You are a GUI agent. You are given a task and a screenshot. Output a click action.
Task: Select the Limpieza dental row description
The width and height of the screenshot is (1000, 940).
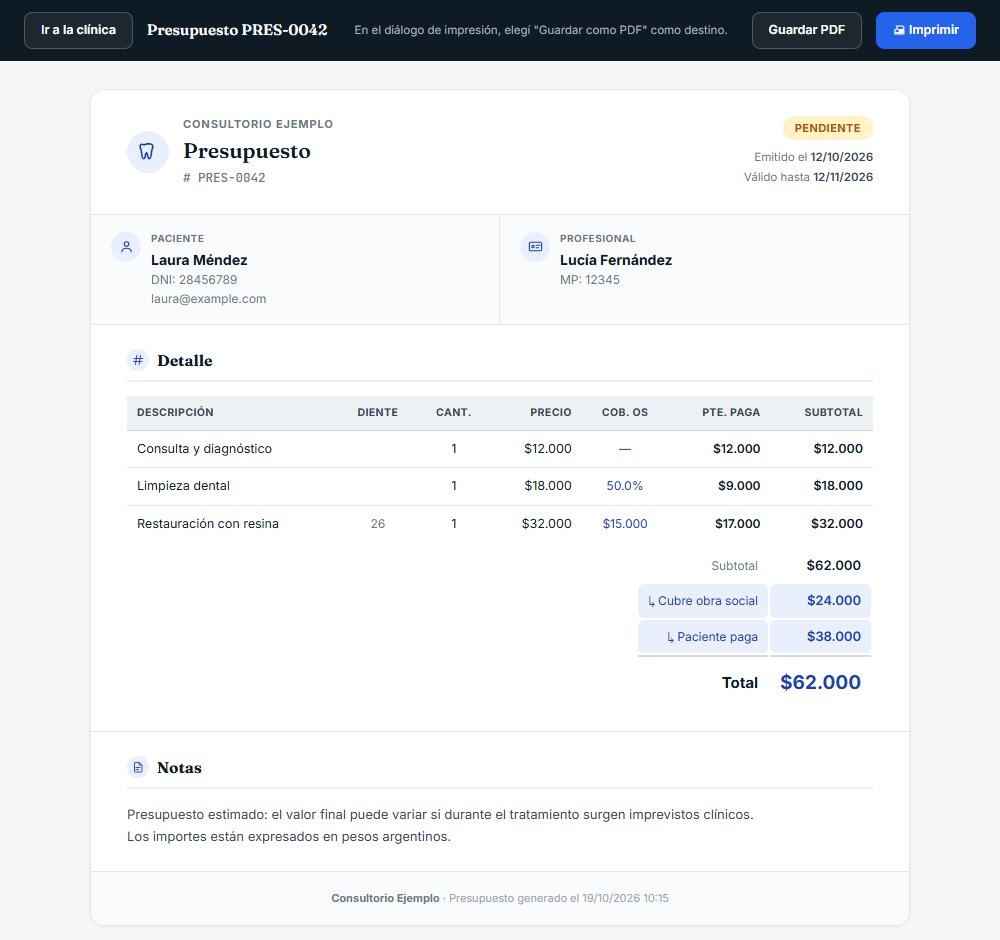(x=183, y=486)
